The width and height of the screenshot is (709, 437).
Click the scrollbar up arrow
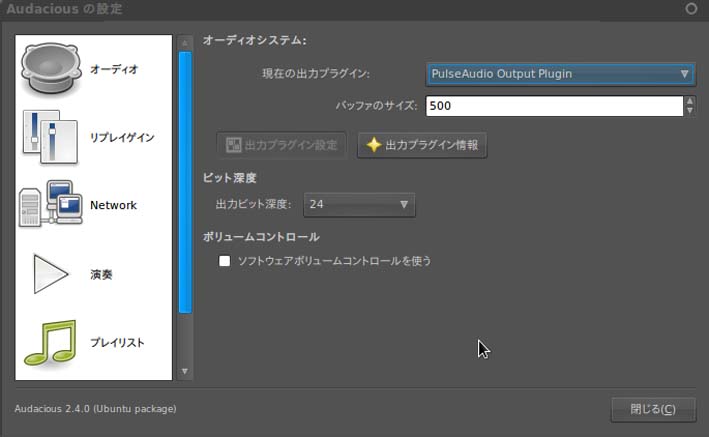185,43
